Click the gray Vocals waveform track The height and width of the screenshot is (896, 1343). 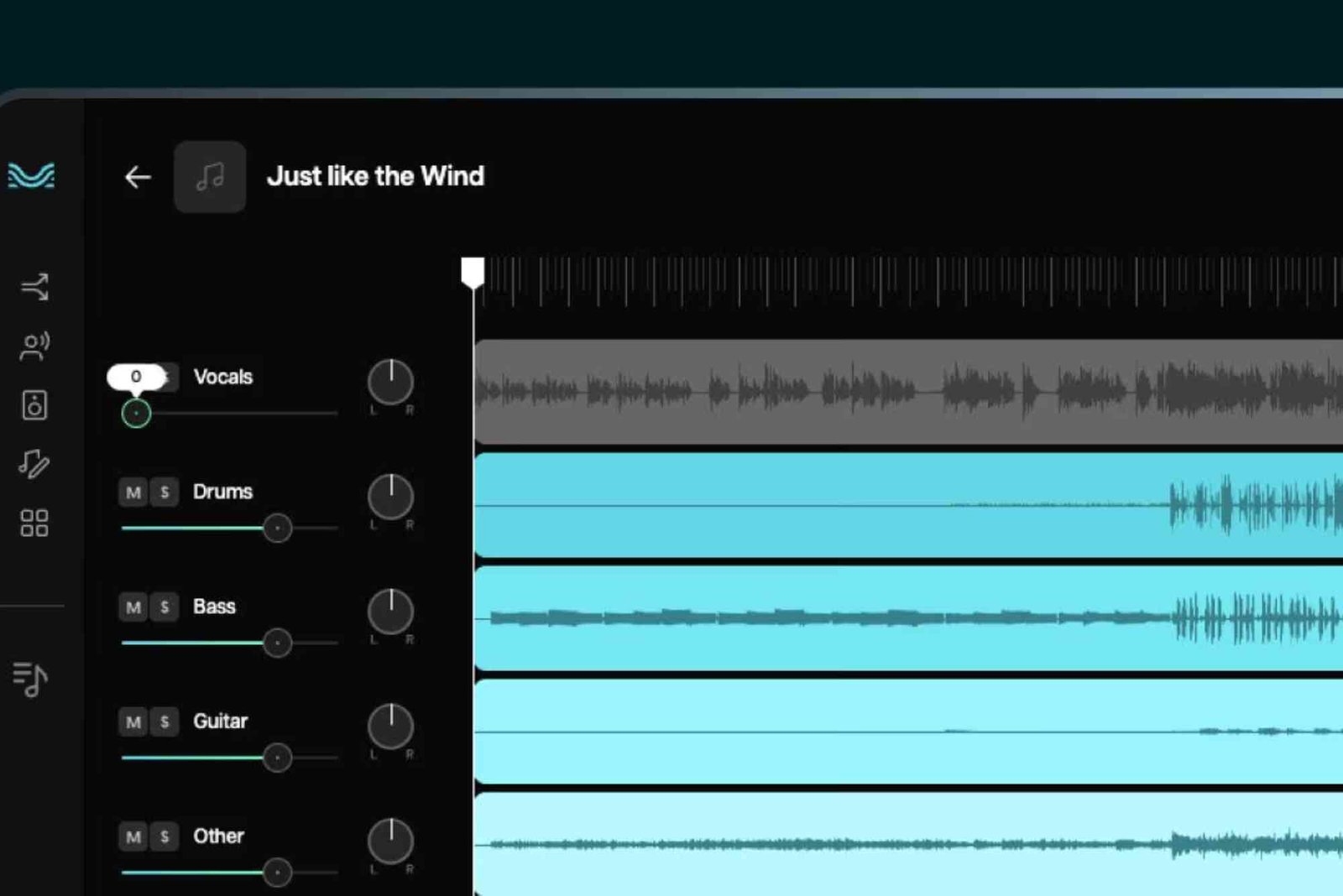[907, 392]
